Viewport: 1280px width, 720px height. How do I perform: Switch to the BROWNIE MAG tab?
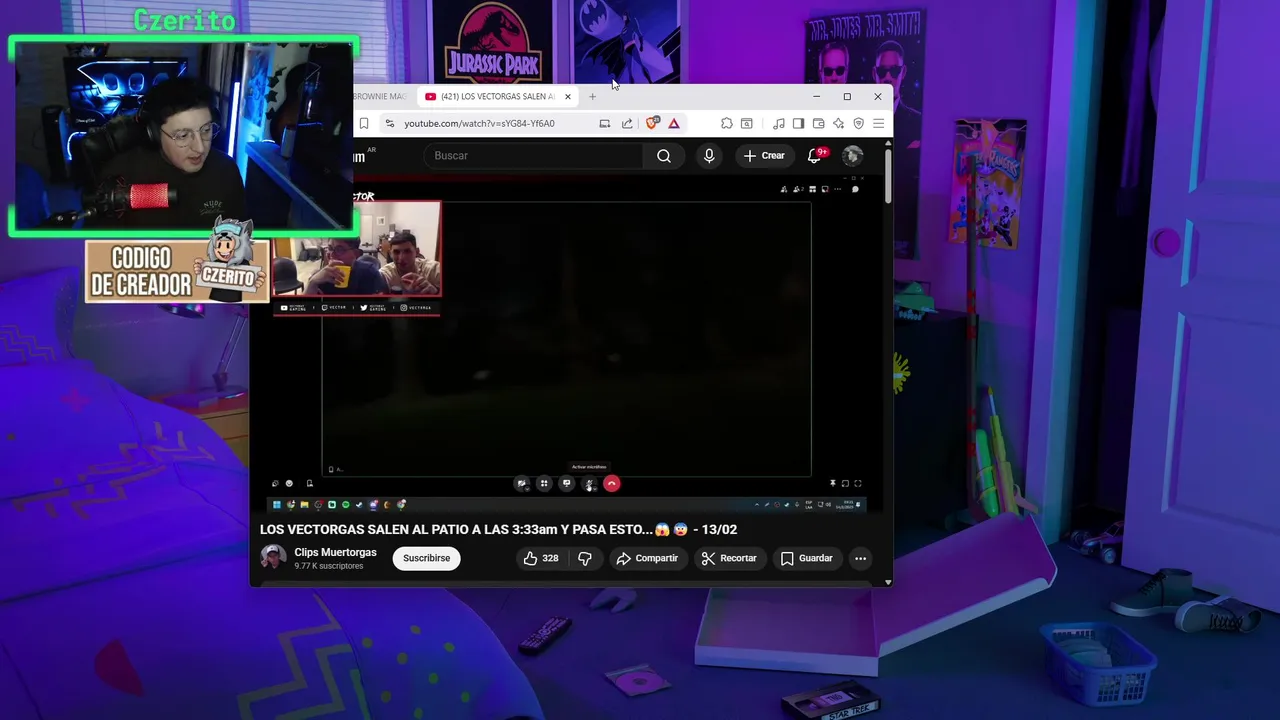point(382,97)
